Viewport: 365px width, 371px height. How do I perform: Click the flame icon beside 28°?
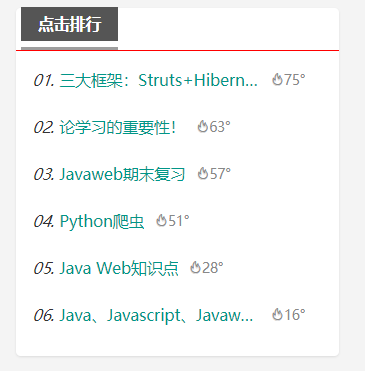pos(195,267)
